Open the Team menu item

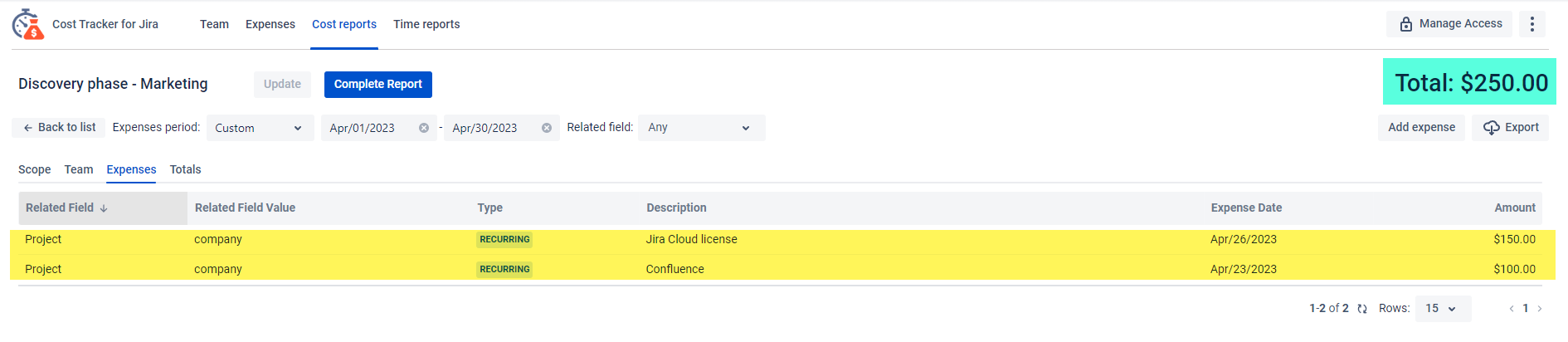(x=214, y=24)
